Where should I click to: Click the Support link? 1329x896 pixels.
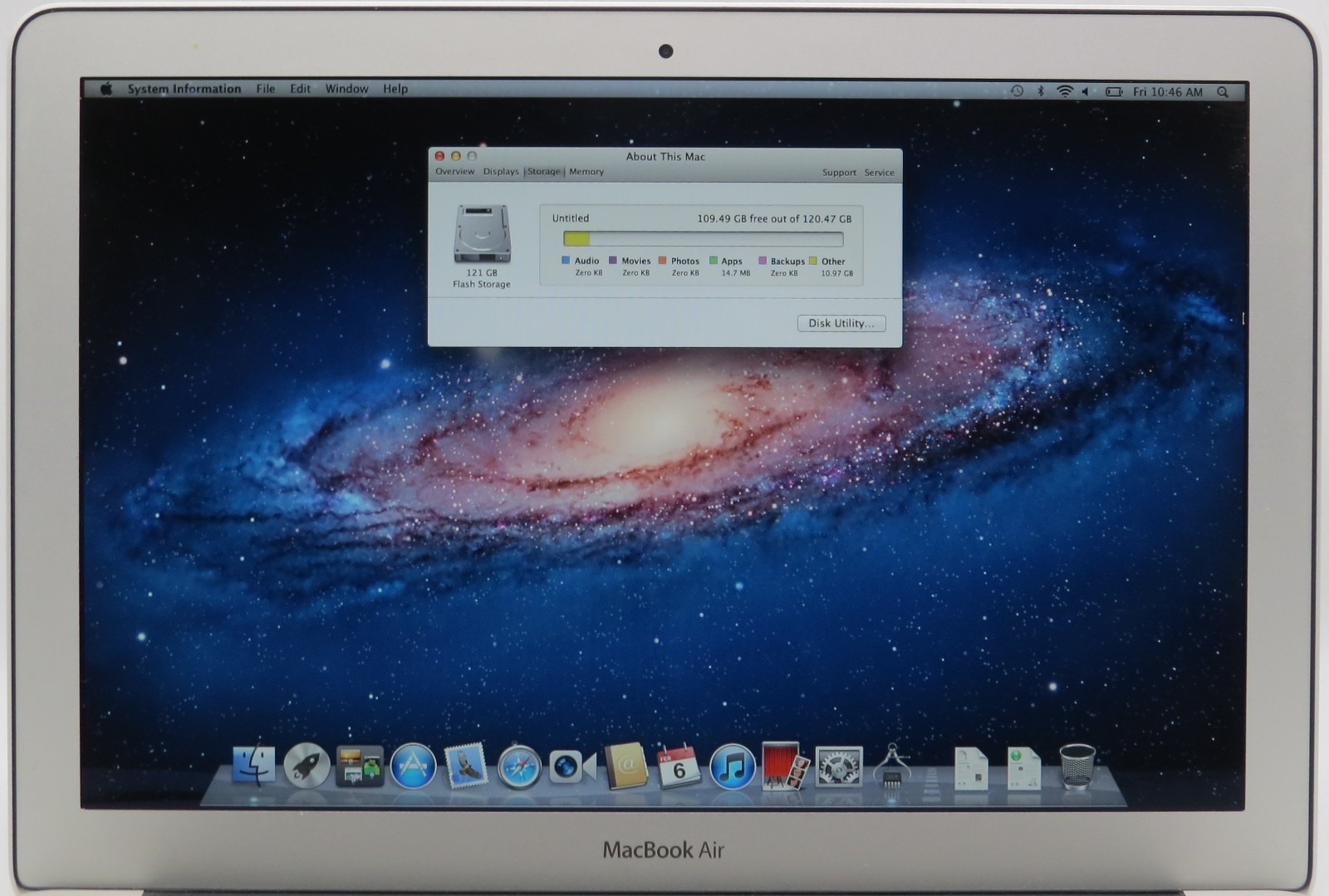(839, 173)
